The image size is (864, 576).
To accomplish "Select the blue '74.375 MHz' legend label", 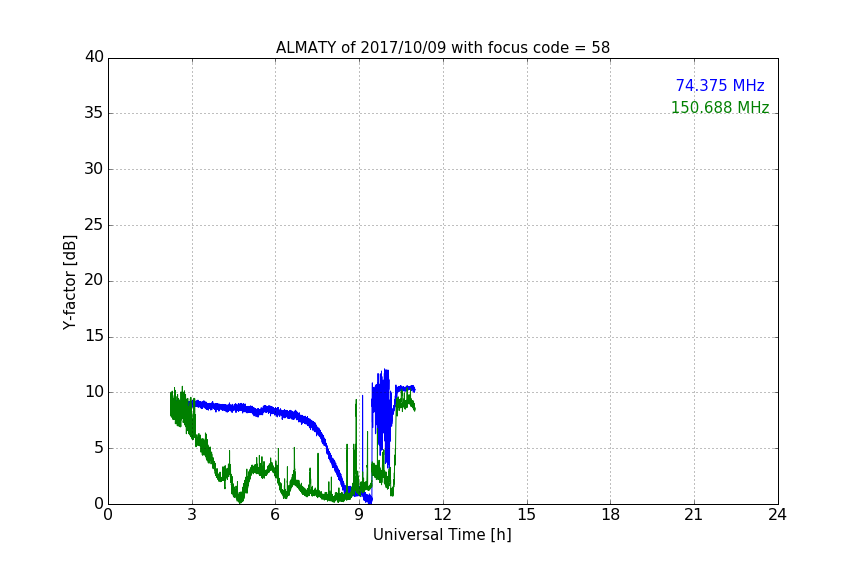I will click(x=720, y=85).
